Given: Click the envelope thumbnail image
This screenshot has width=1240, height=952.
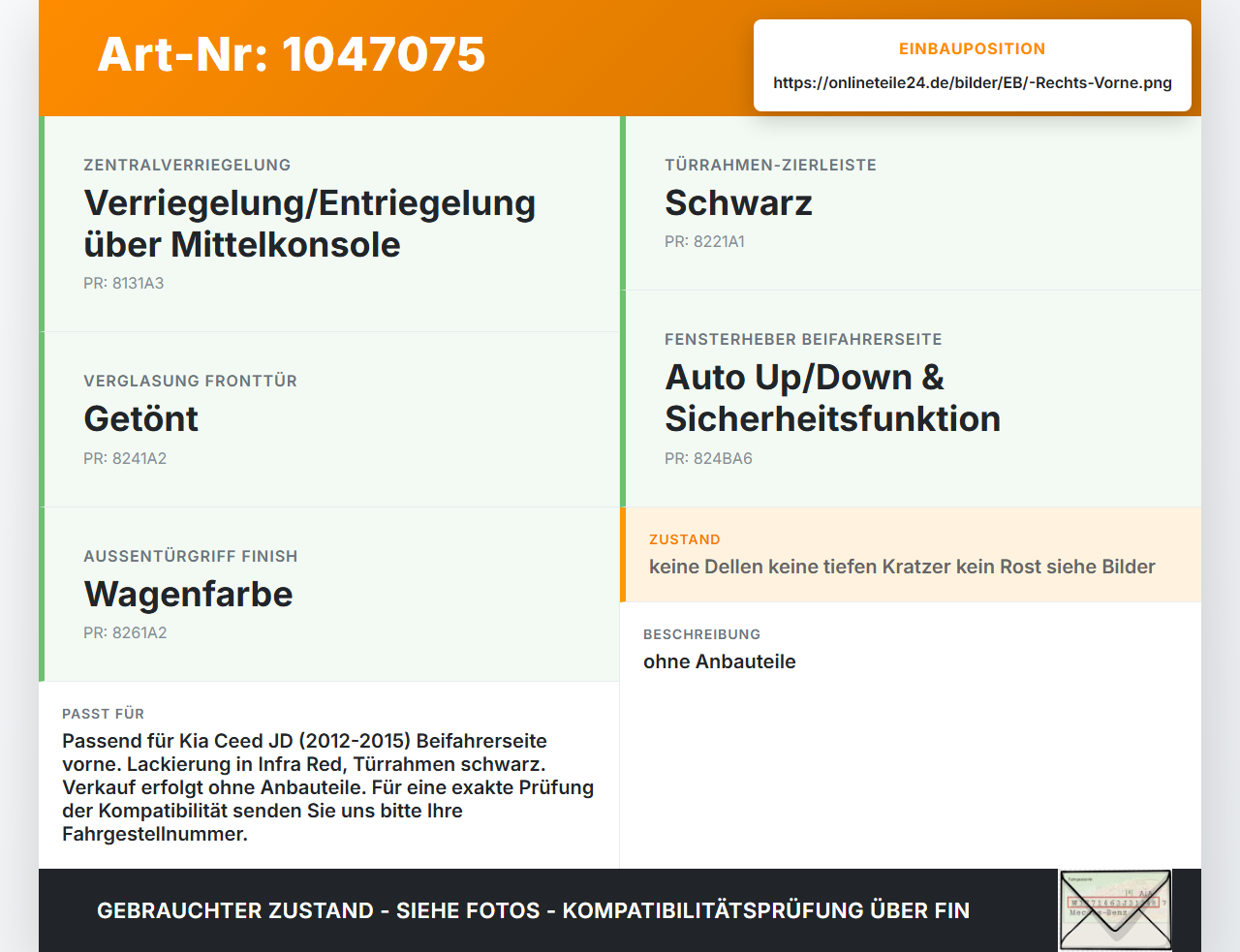Looking at the screenshot, I should 1115,910.
